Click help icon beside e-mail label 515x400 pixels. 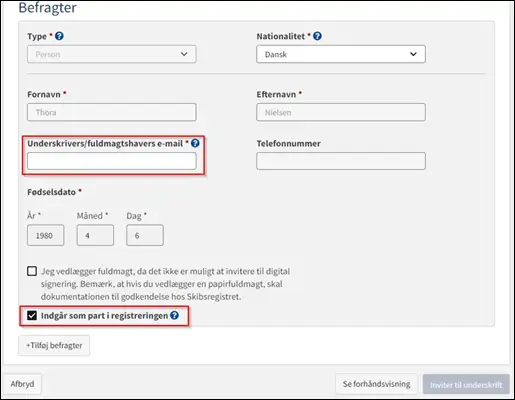click(x=195, y=143)
